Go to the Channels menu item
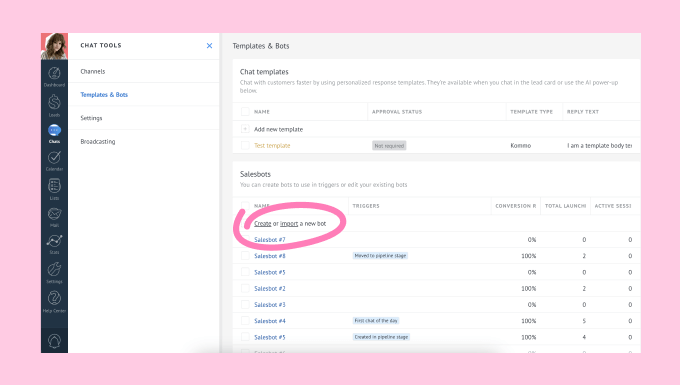 tap(93, 72)
